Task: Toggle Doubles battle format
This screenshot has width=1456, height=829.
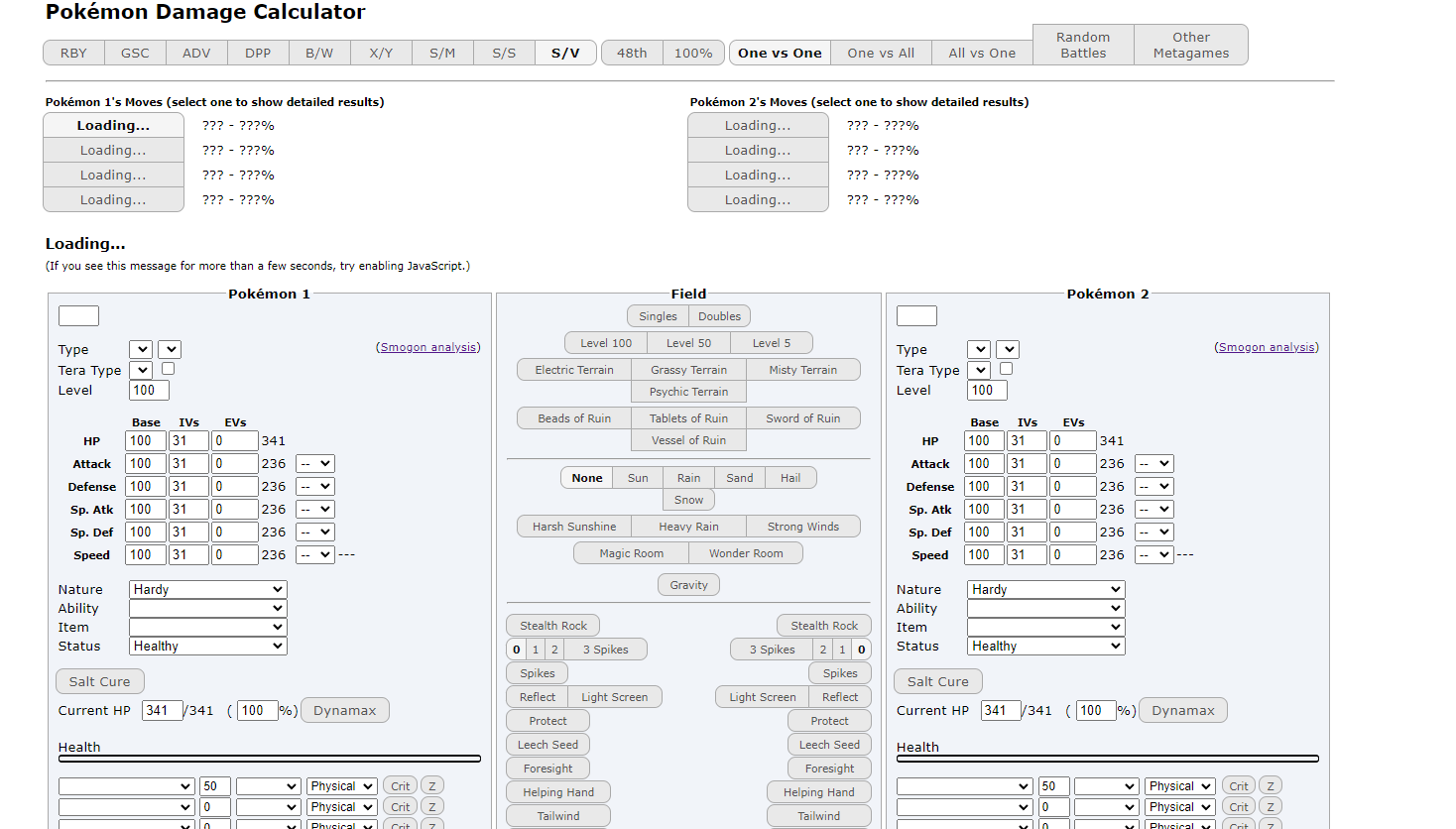Action: pos(719,316)
